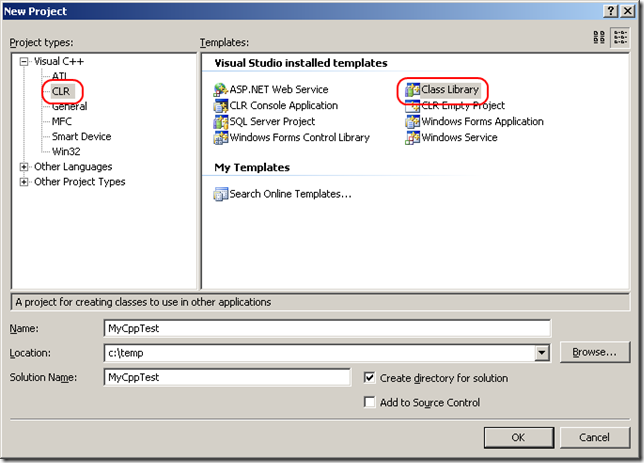The height and width of the screenshot is (463, 644).
Task: Select the Other Project Types tree label
Action: (80, 182)
